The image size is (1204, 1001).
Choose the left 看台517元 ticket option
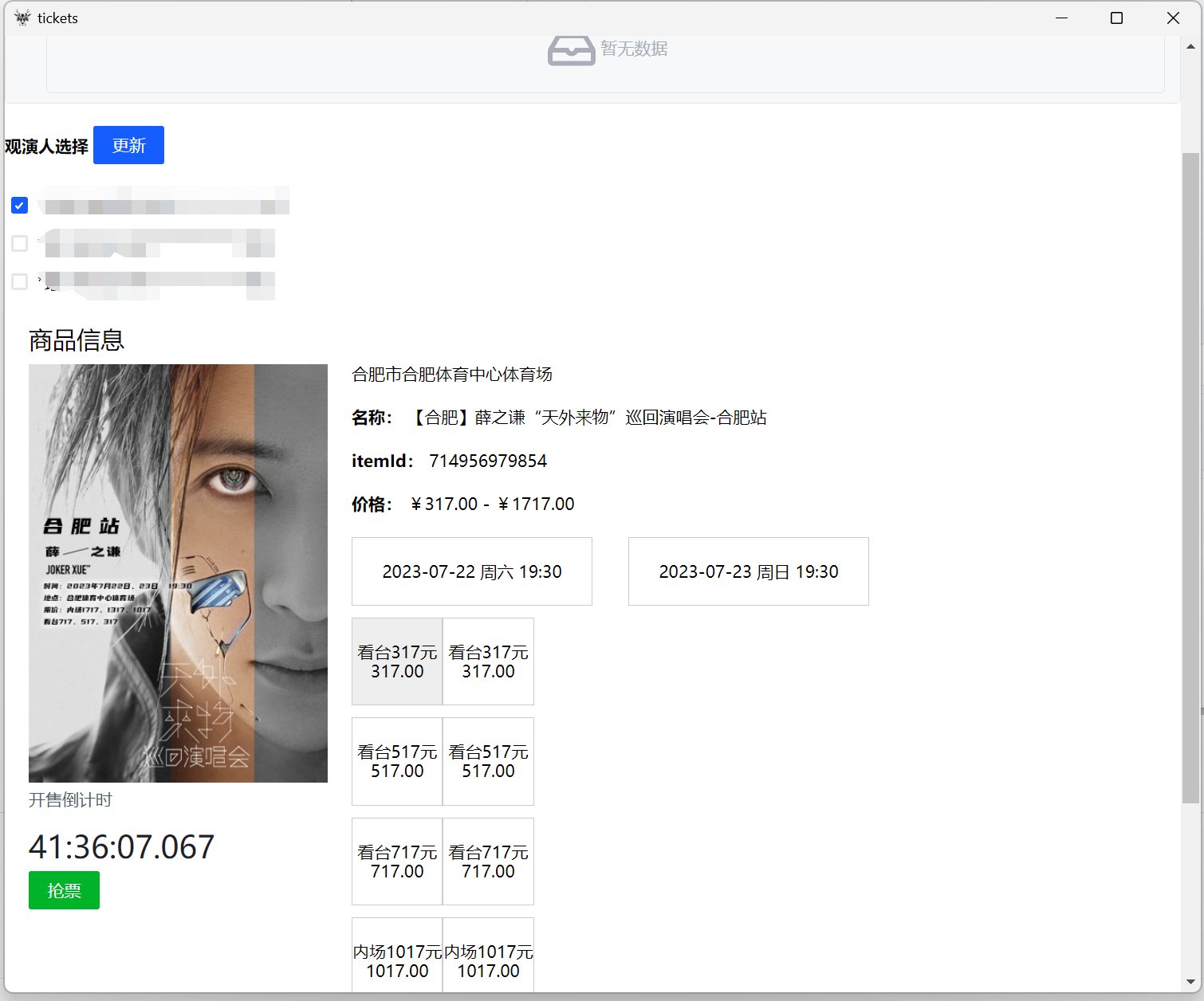pos(397,761)
